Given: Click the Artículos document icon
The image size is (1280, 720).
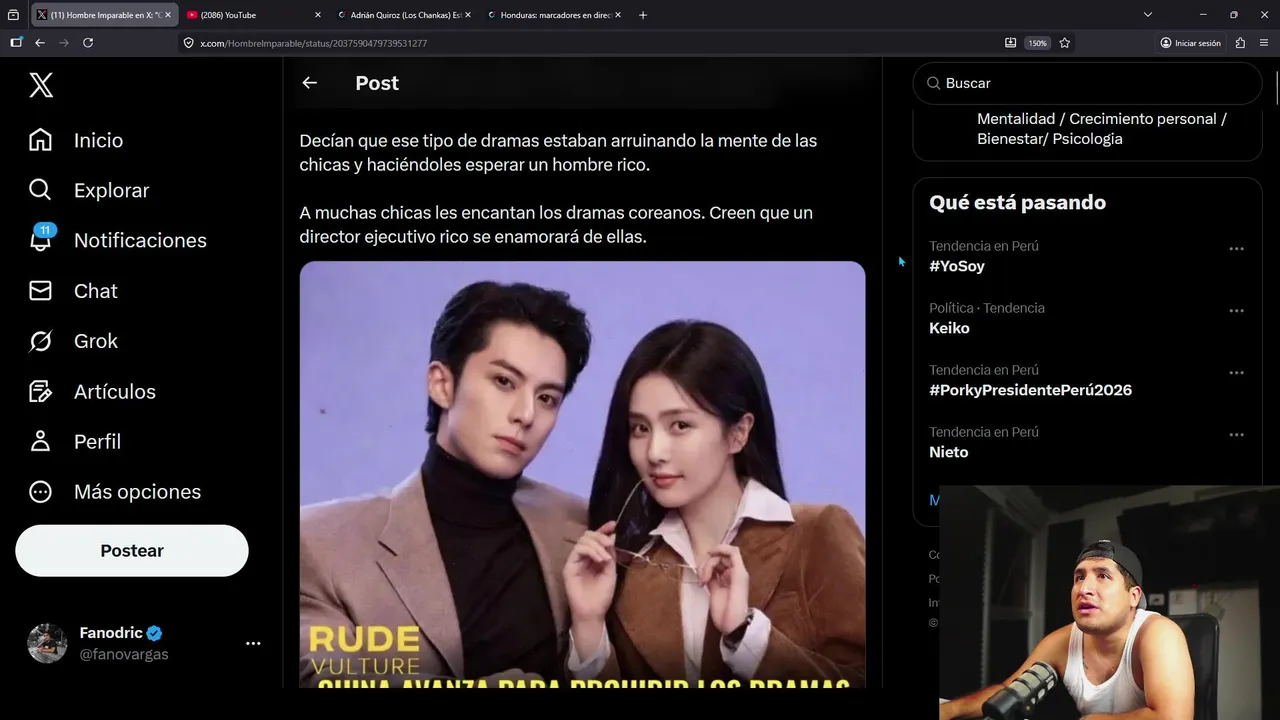Looking at the screenshot, I should [40, 391].
